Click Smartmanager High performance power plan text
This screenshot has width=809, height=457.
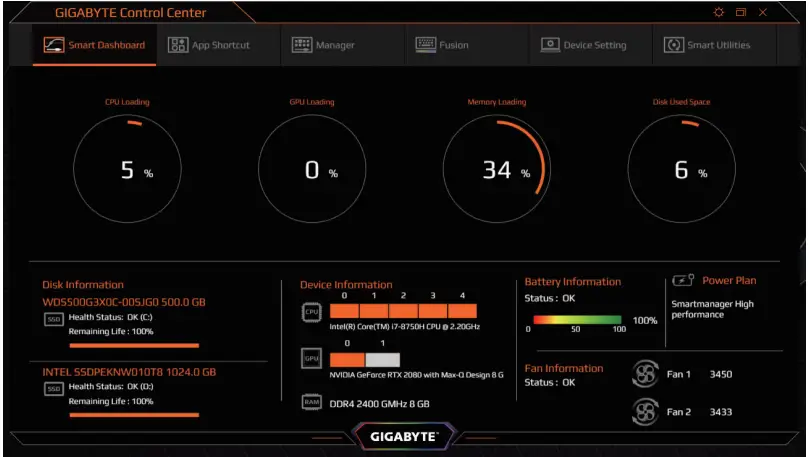click(712, 309)
